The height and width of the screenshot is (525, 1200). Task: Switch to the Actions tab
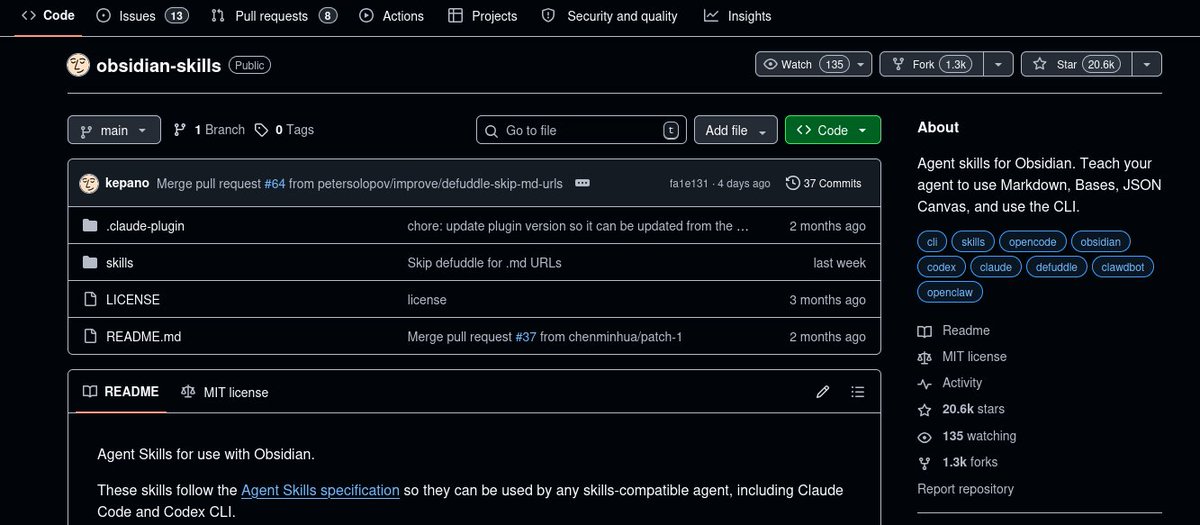tap(392, 16)
